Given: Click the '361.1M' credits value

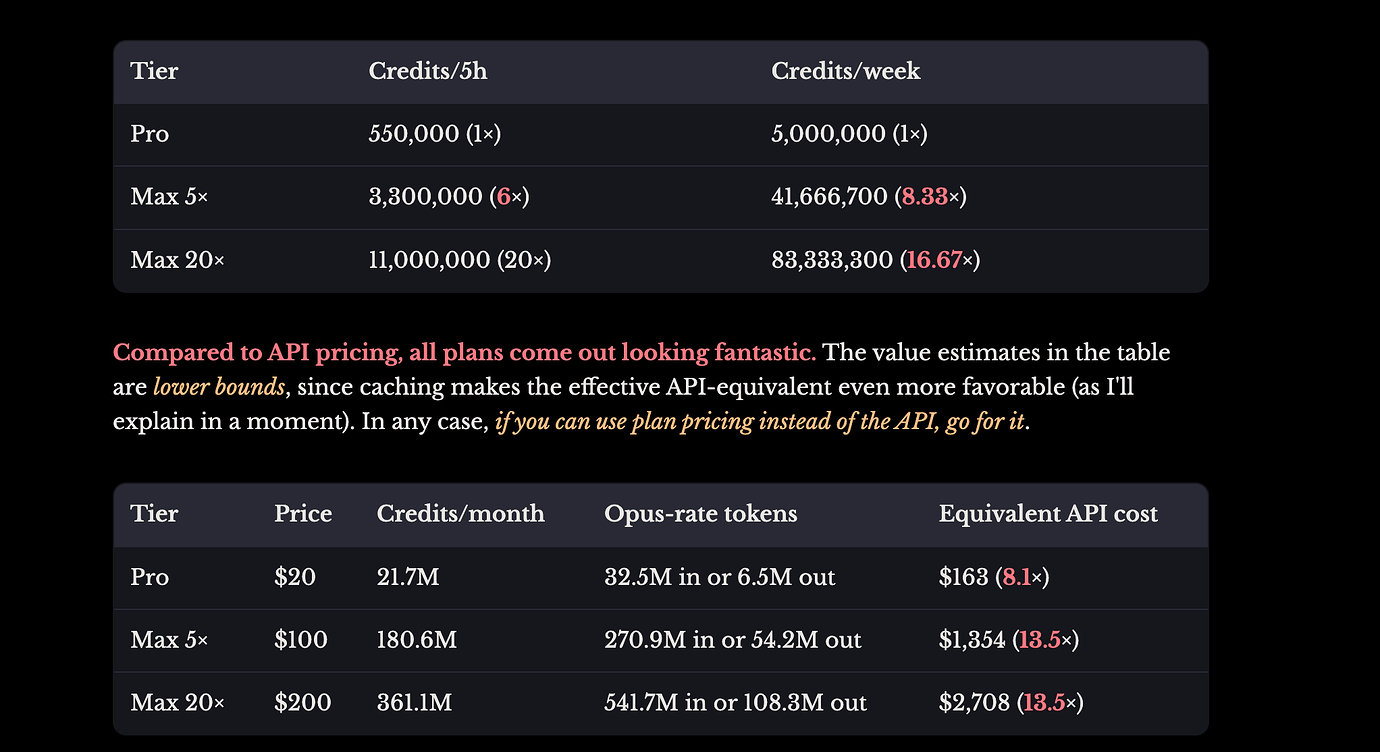Looking at the screenshot, I should click(x=414, y=703).
